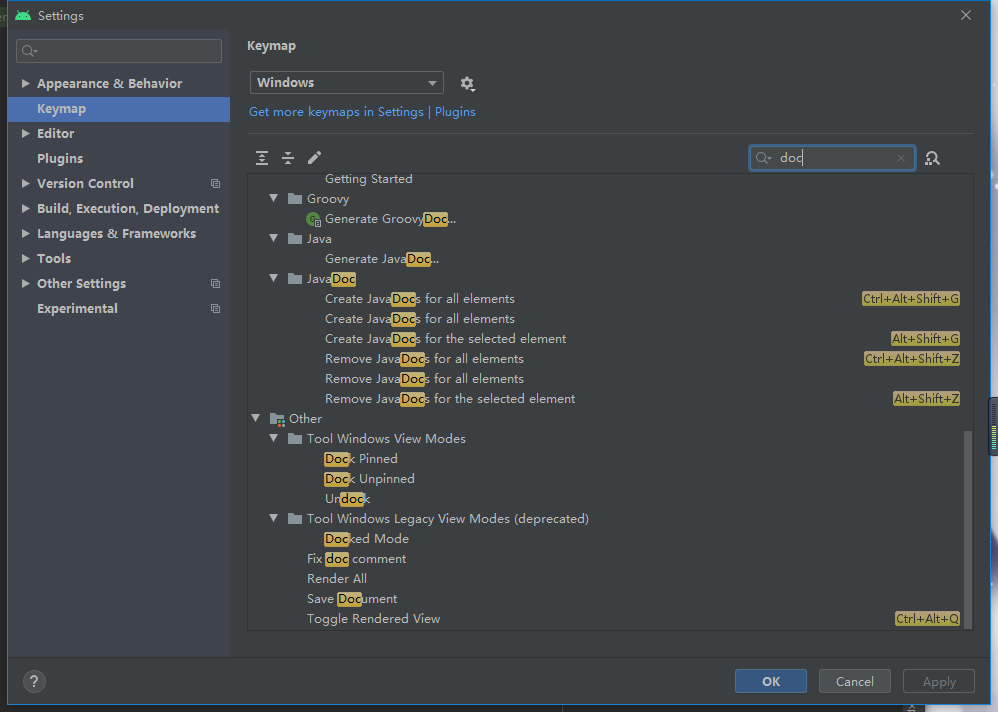998x712 pixels.
Task: Select the Docked Mode action
Action: pos(367,539)
